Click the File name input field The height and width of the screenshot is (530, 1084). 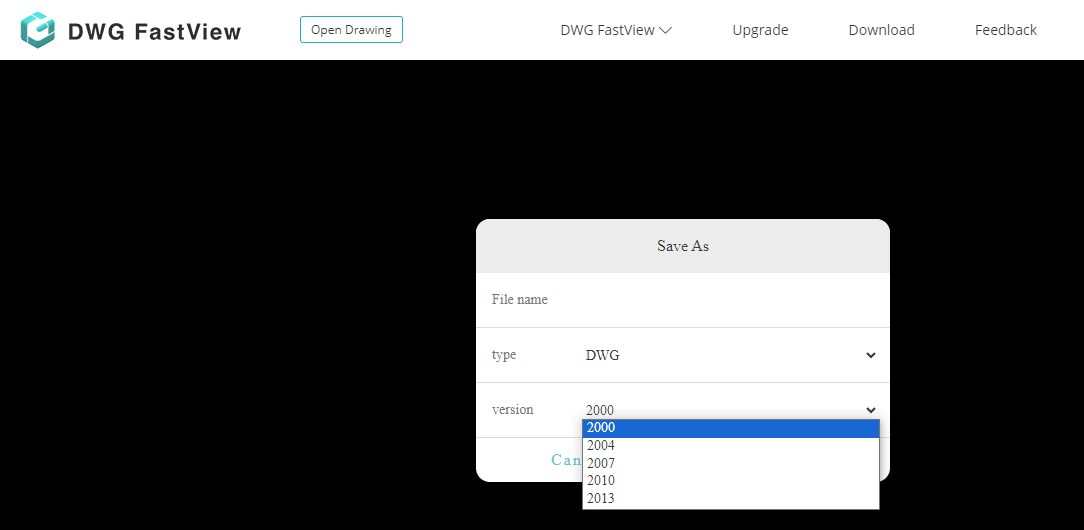coord(731,300)
